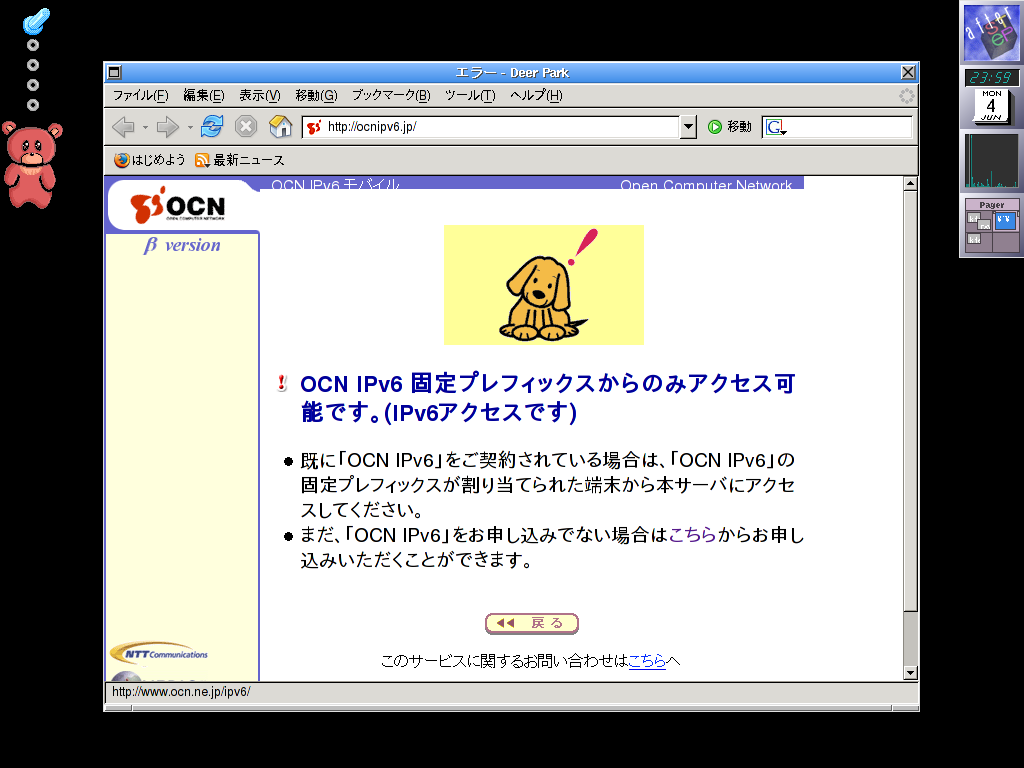Stop loading the page
The image size is (1024, 768).
click(246, 126)
